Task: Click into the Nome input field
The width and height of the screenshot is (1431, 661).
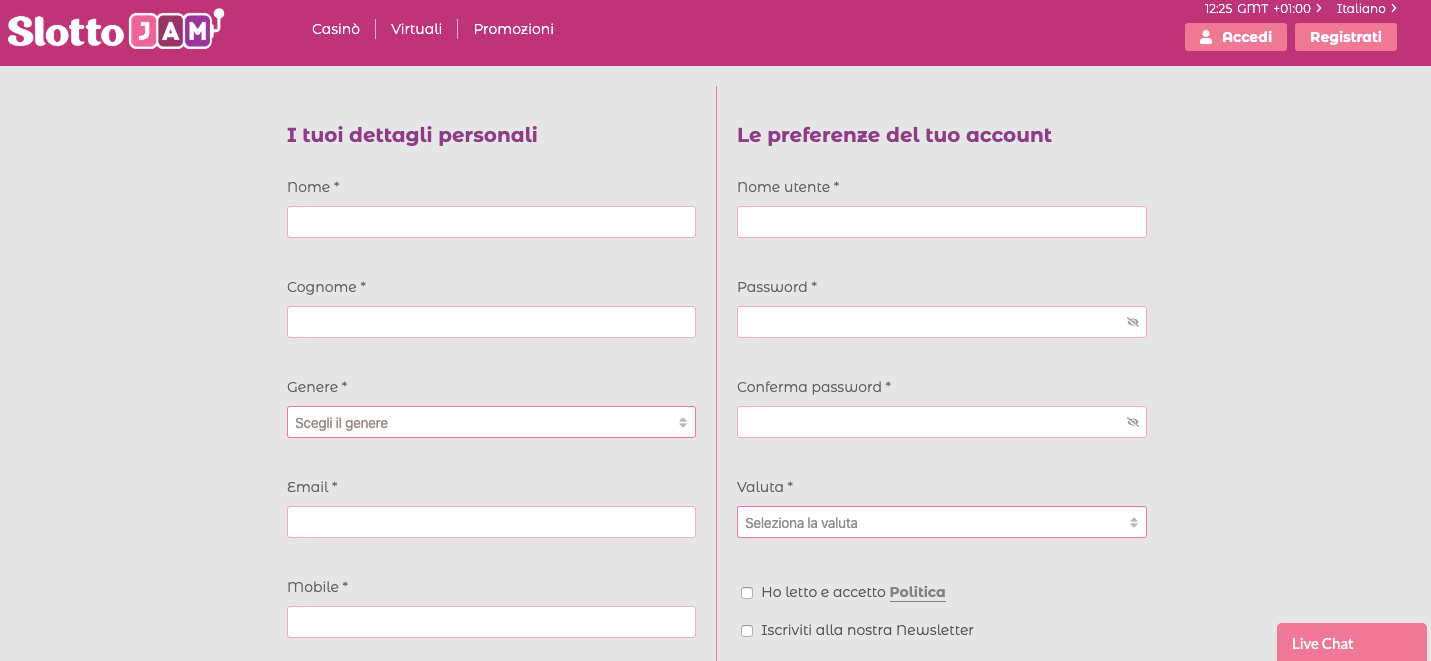Action: coord(490,221)
